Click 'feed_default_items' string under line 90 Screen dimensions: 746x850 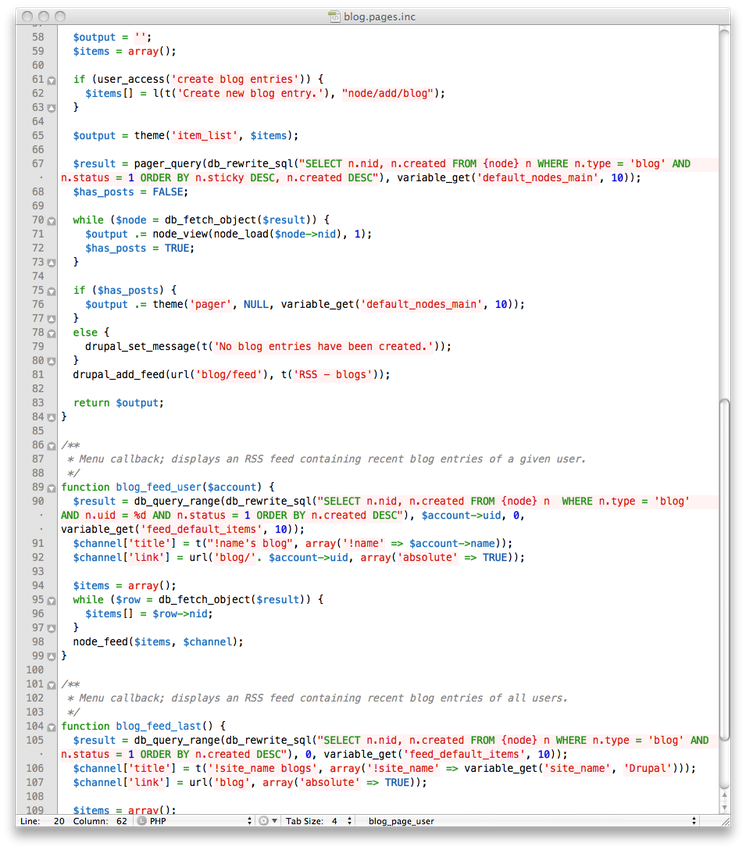pyautogui.click(x=201, y=529)
